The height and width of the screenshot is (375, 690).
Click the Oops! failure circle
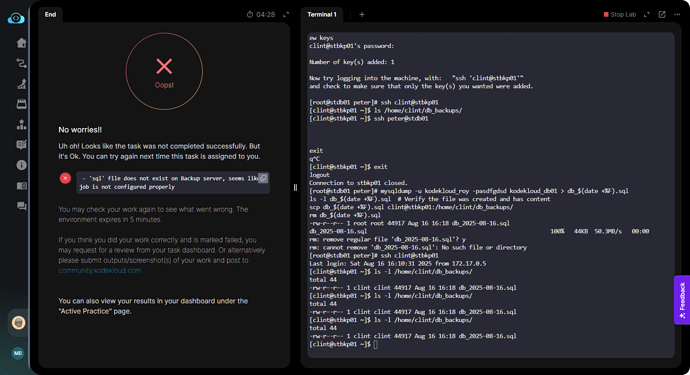click(164, 71)
